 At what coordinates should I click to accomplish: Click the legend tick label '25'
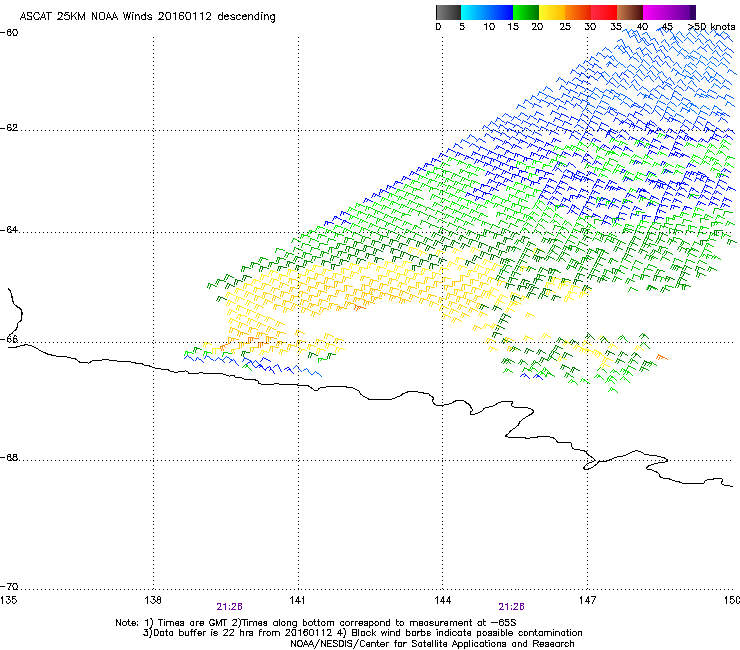[x=565, y=27]
